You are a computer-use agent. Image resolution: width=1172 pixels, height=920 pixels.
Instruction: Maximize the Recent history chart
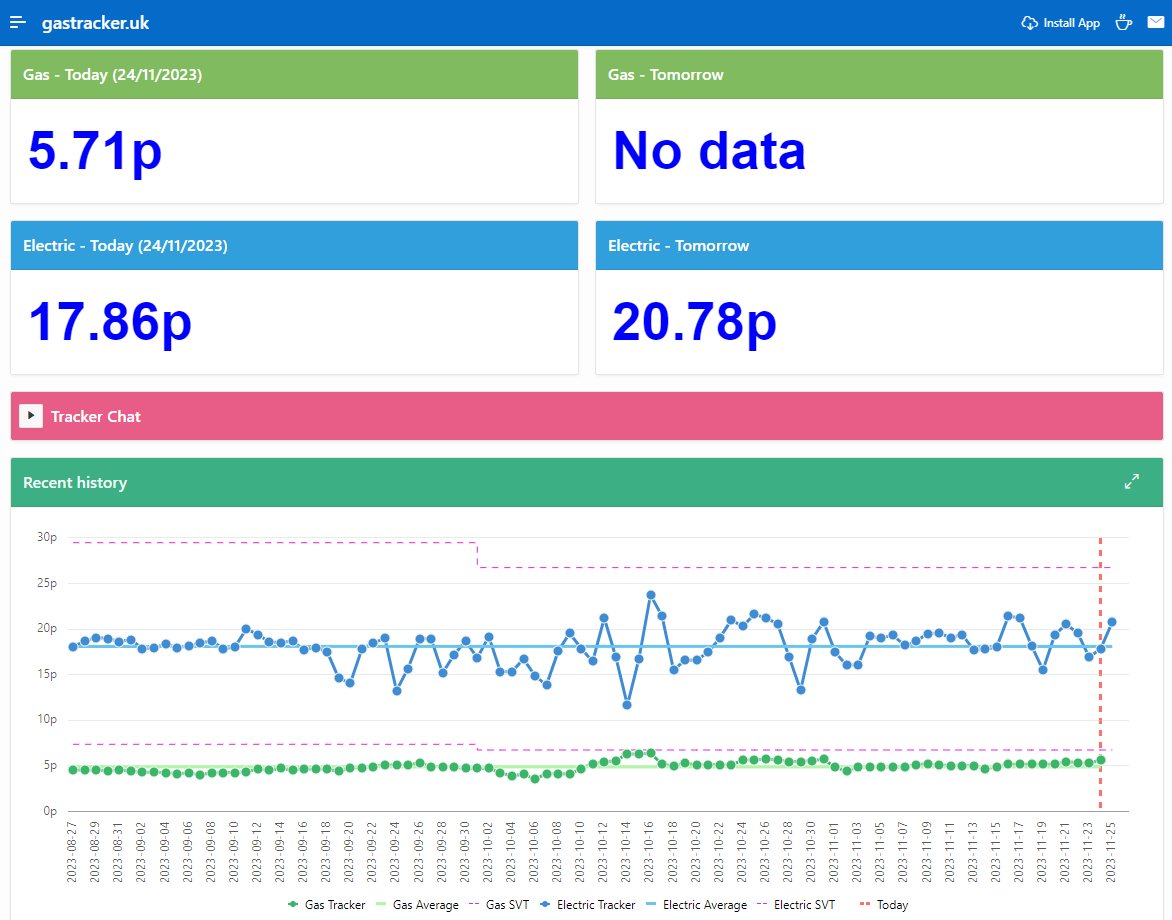[1131, 482]
